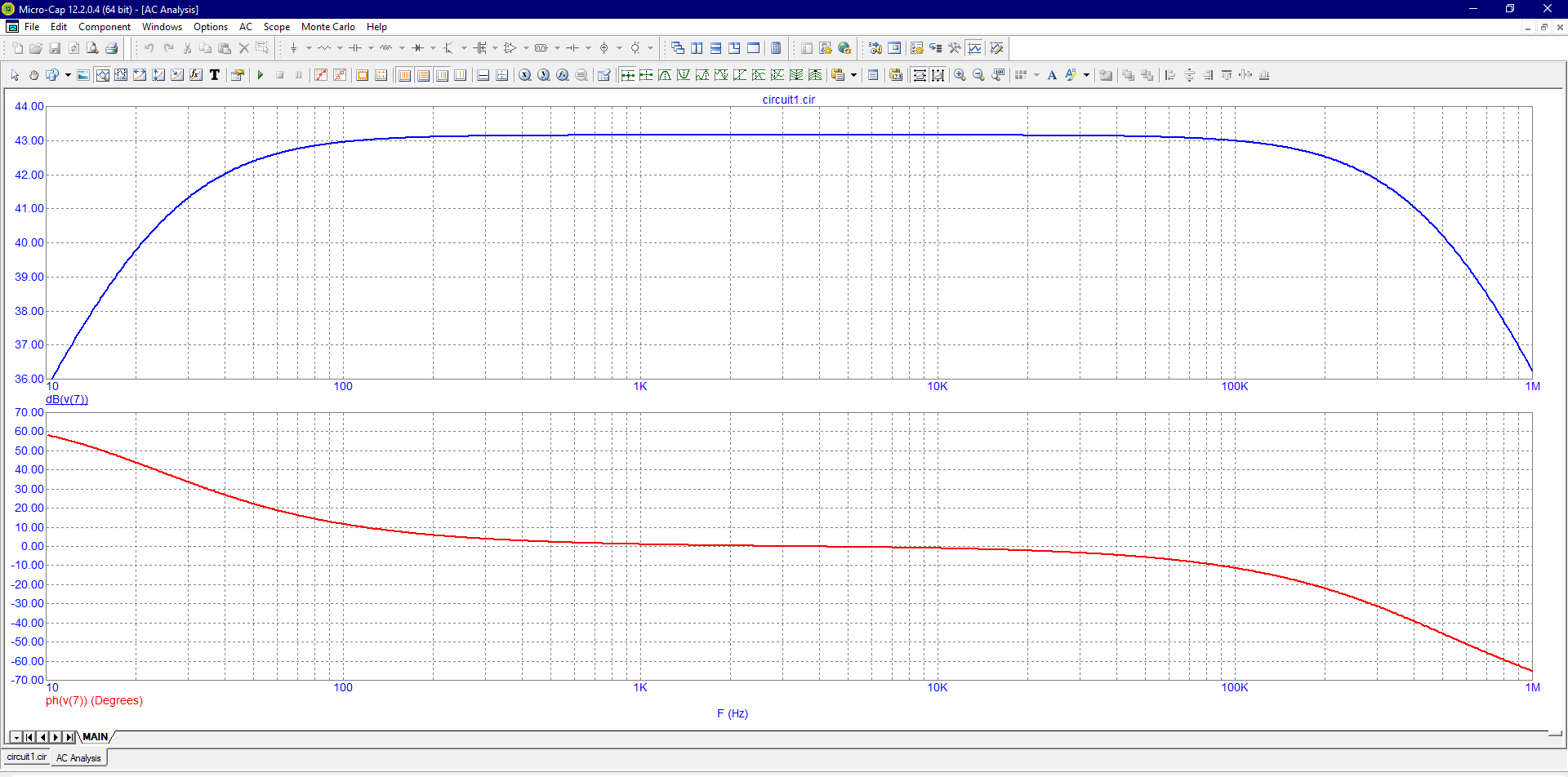Open the grid squares icon dropdown arrow

coord(1036,75)
